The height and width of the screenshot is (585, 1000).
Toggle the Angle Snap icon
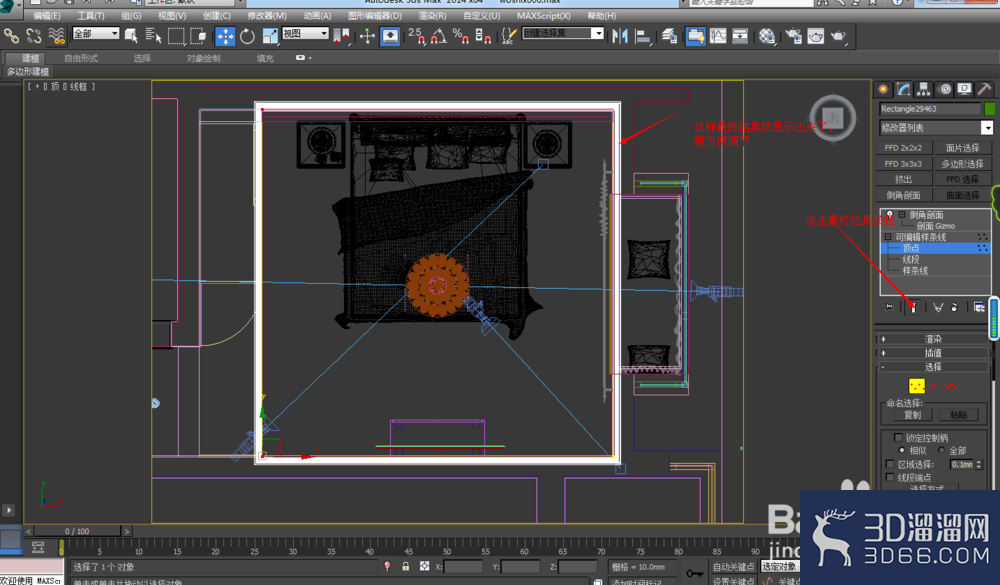coord(438,36)
